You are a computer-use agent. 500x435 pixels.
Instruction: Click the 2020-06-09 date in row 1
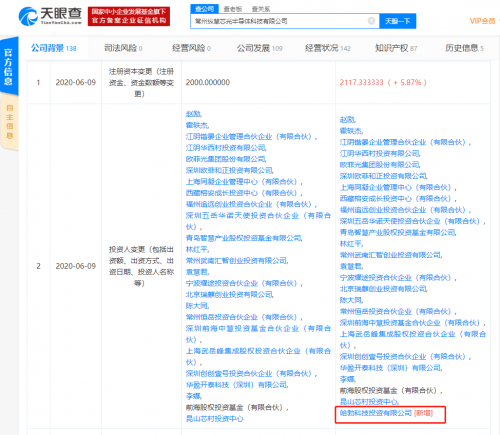pos(76,82)
